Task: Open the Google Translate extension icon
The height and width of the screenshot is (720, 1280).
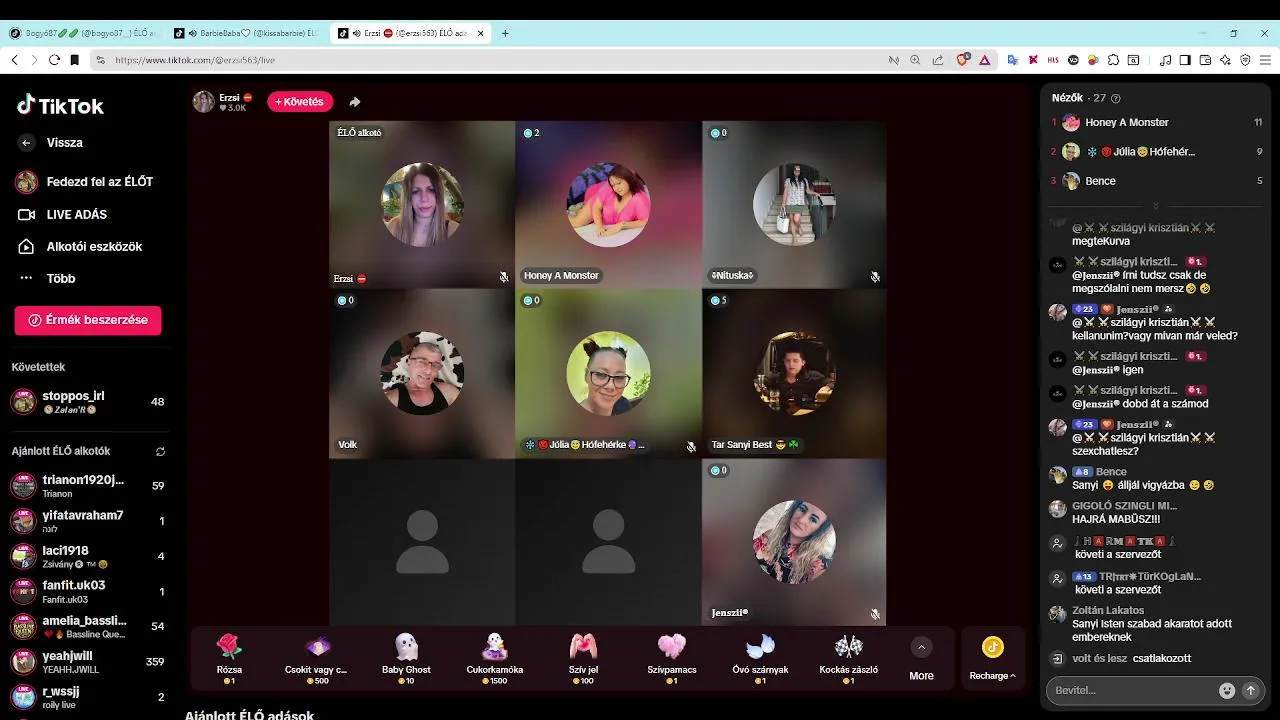Action: (1012, 60)
